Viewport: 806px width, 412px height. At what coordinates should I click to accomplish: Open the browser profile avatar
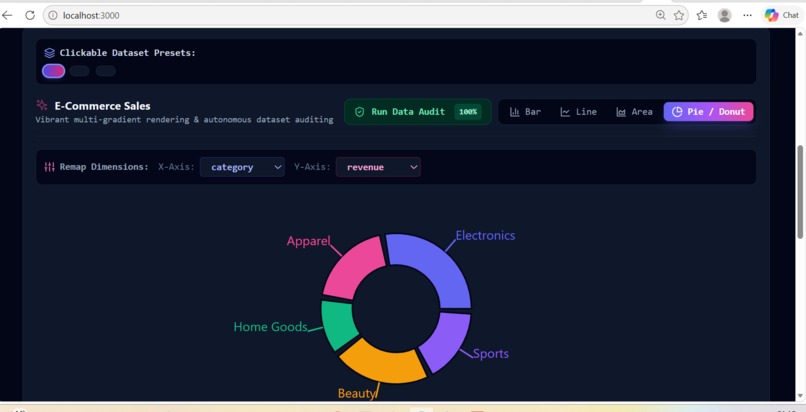725,15
